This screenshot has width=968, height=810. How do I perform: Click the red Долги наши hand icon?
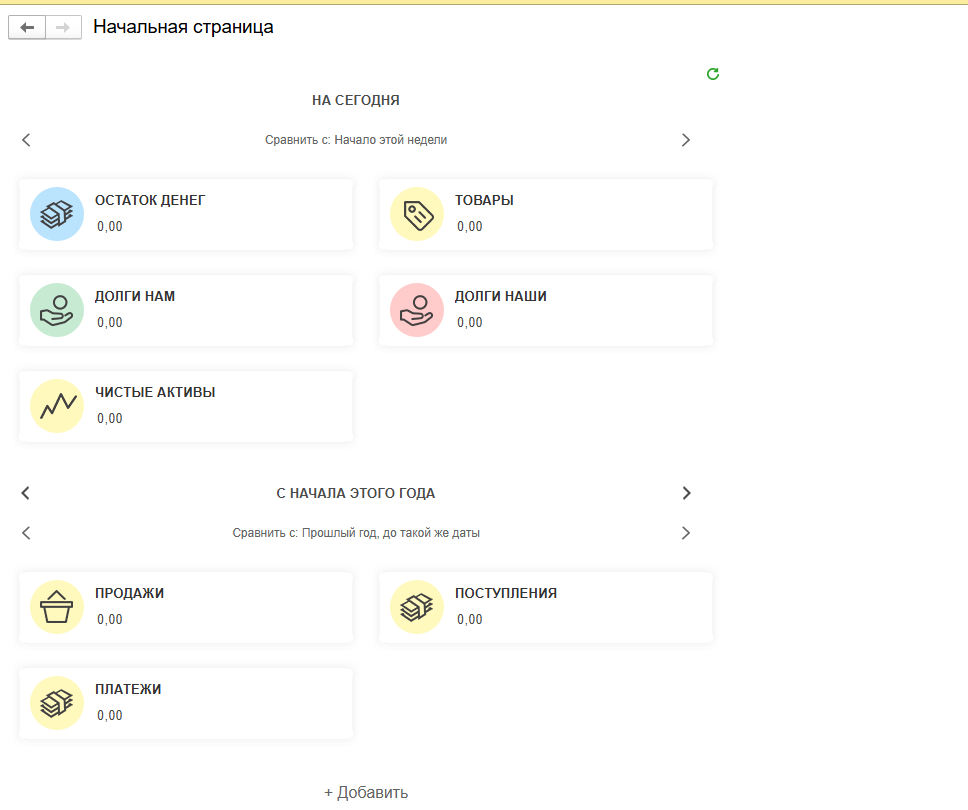(417, 310)
